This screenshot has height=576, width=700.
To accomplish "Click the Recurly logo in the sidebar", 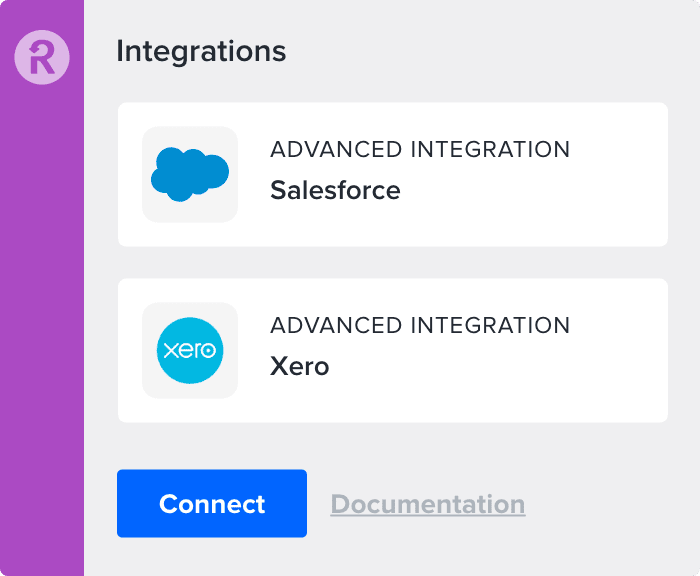I will point(42,57).
